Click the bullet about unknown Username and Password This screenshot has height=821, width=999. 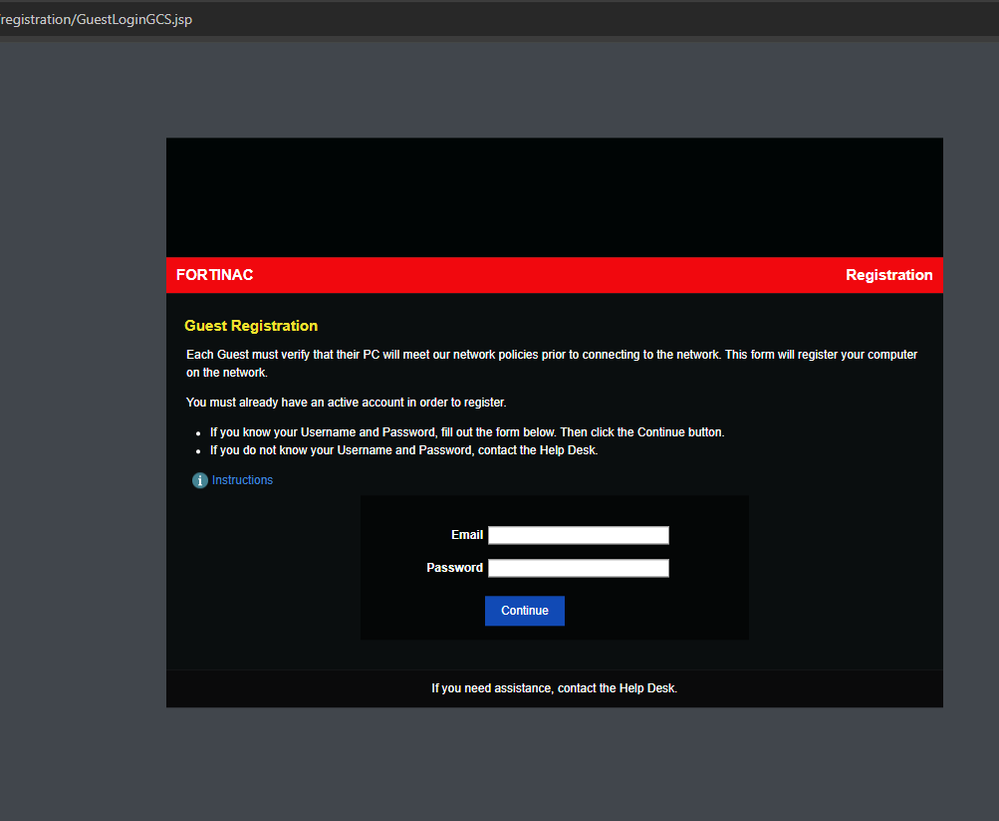404,450
